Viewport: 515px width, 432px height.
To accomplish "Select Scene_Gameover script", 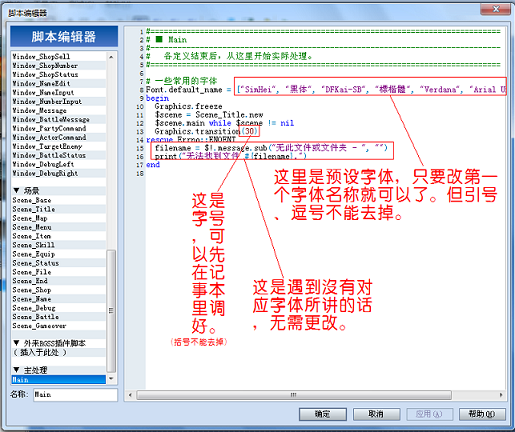I will [x=59, y=326].
